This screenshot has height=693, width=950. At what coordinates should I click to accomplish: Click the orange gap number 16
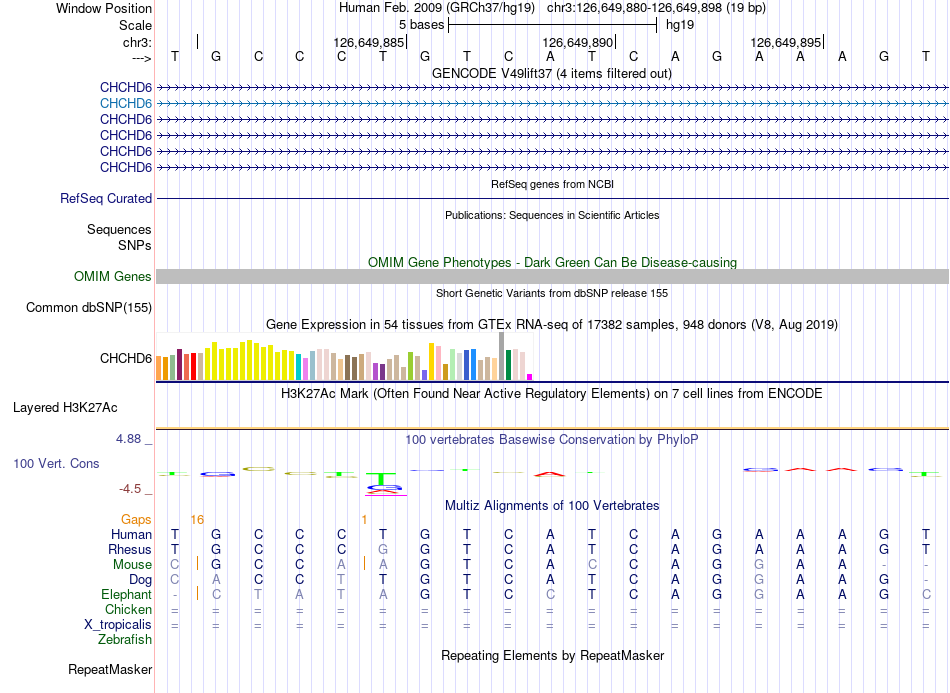197,520
